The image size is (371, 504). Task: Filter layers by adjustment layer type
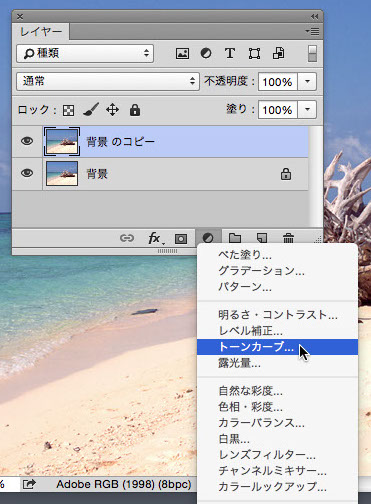(206, 53)
